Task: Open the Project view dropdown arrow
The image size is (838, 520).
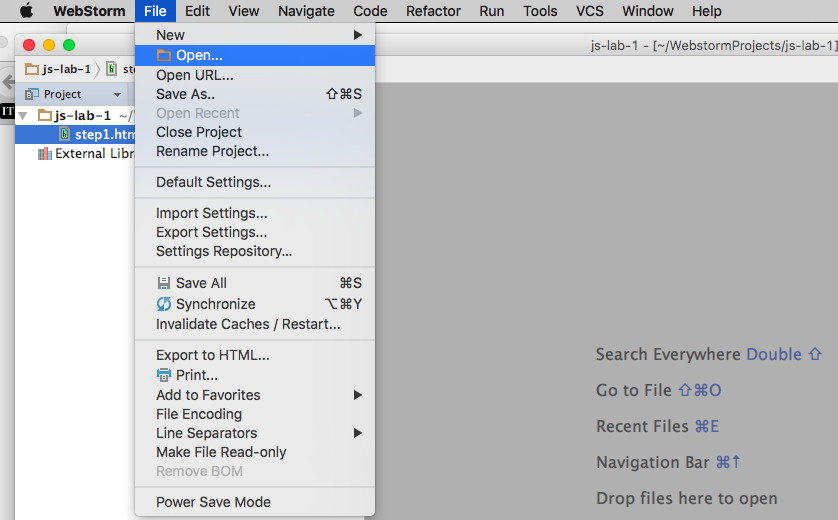Action: [117, 94]
